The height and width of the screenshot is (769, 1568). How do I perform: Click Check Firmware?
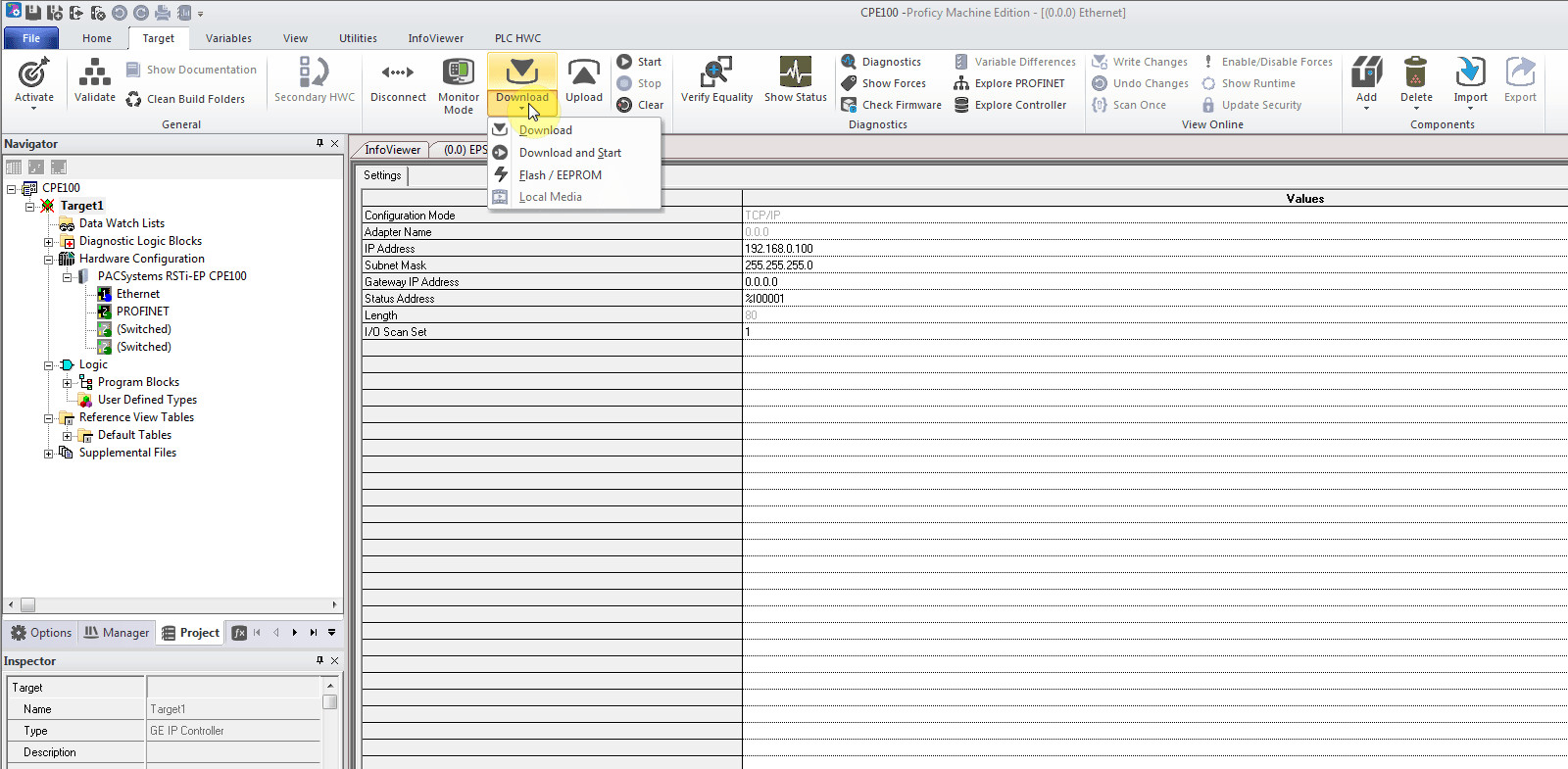coord(891,105)
